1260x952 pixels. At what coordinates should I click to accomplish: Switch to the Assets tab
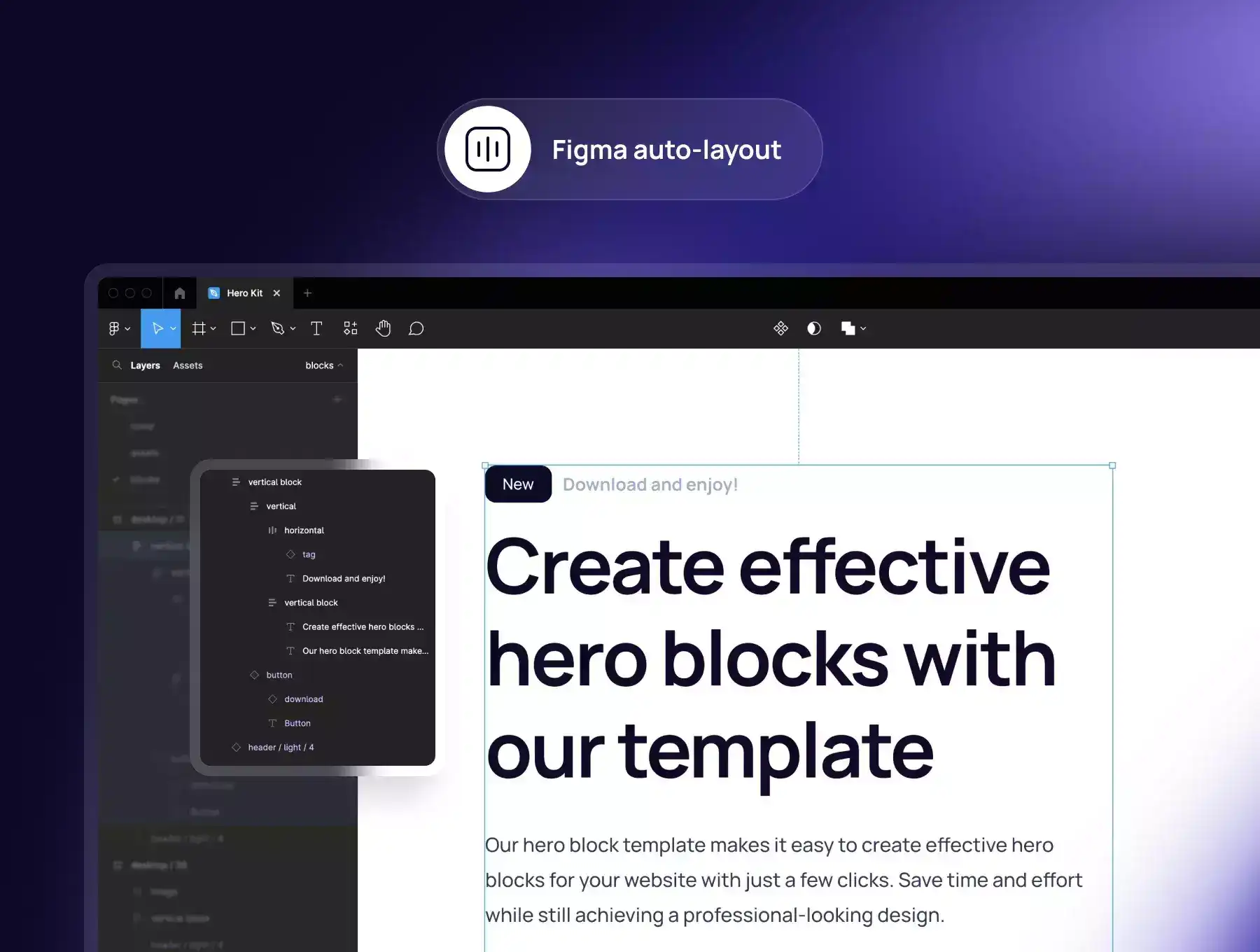(x=188, y=365)
